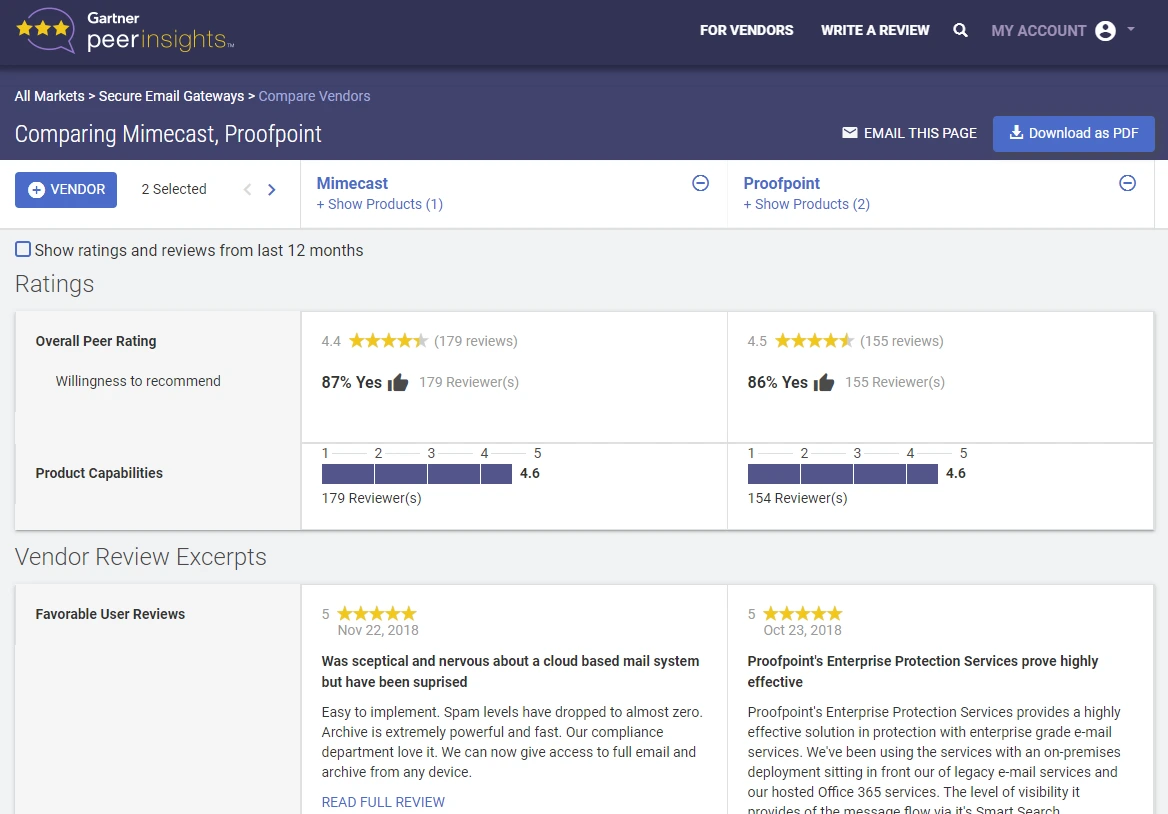Go to All Markets breadcrumb
The image size is (1168, 814).
(49, 96)
